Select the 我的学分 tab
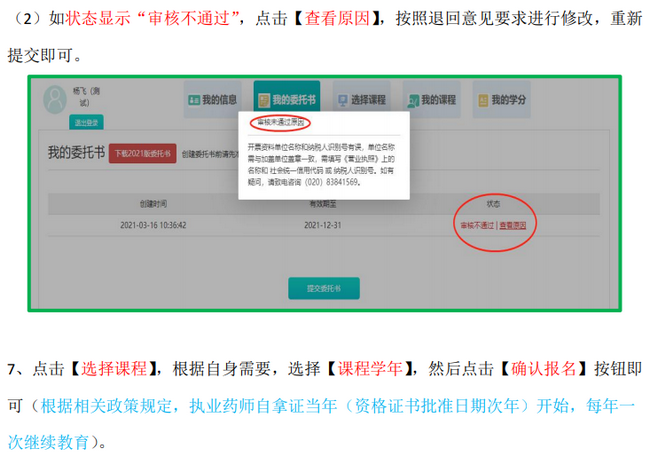 click(510, 100)
